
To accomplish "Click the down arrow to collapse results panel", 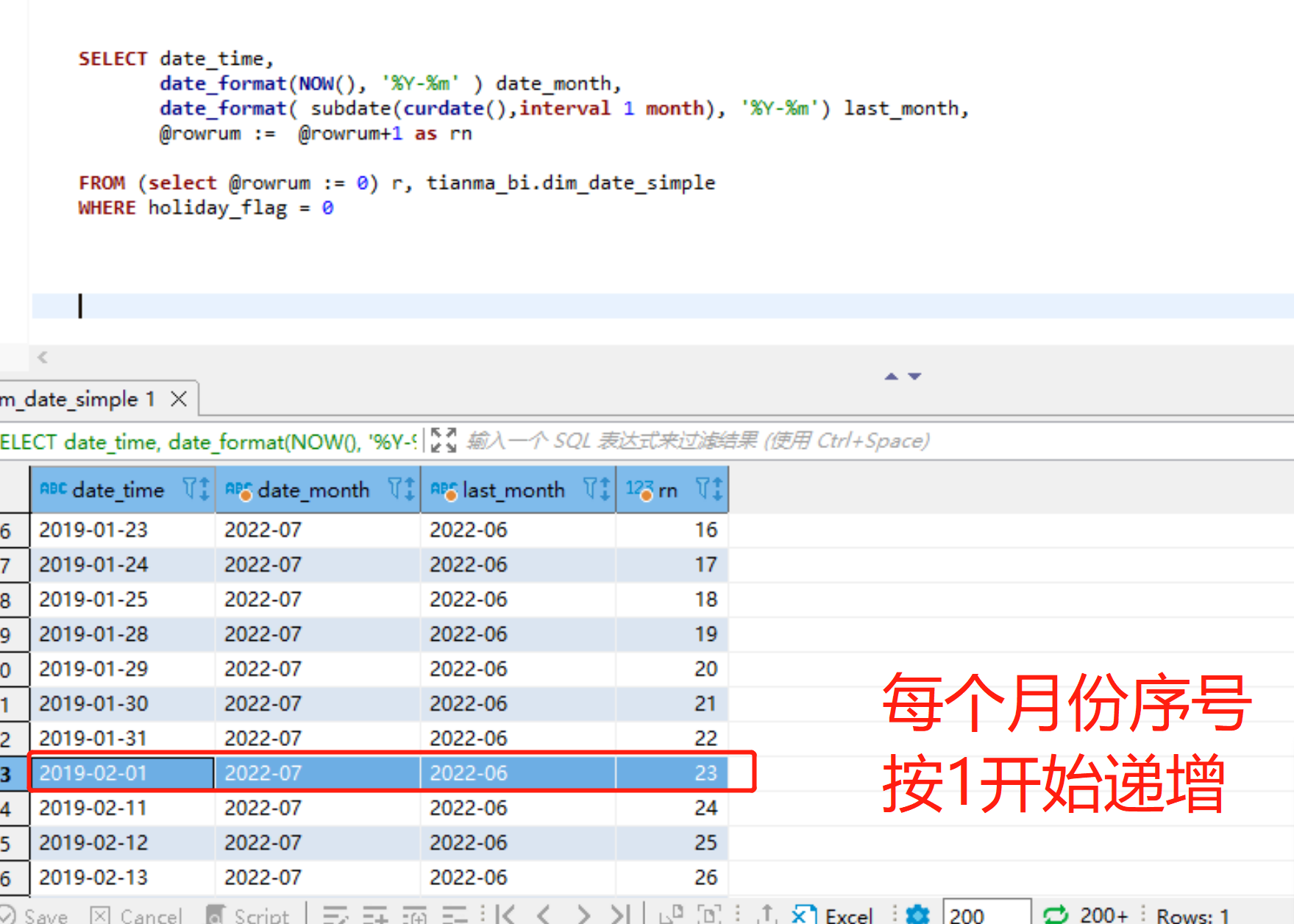I will click(x=914, y=376).
